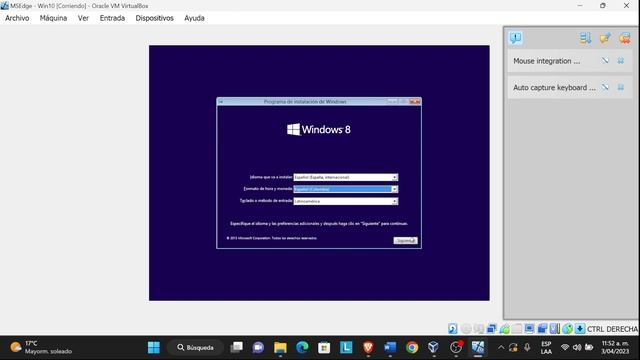Viewport: 640px width, 360px height.
Task: Open the Windows Start menu
Action: click(x=154, y=347)
